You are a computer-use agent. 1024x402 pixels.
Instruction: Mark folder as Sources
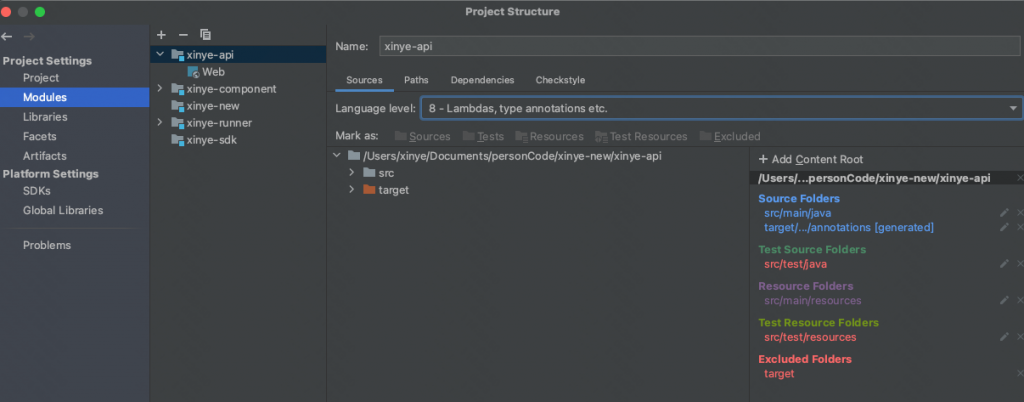[422, 136]
